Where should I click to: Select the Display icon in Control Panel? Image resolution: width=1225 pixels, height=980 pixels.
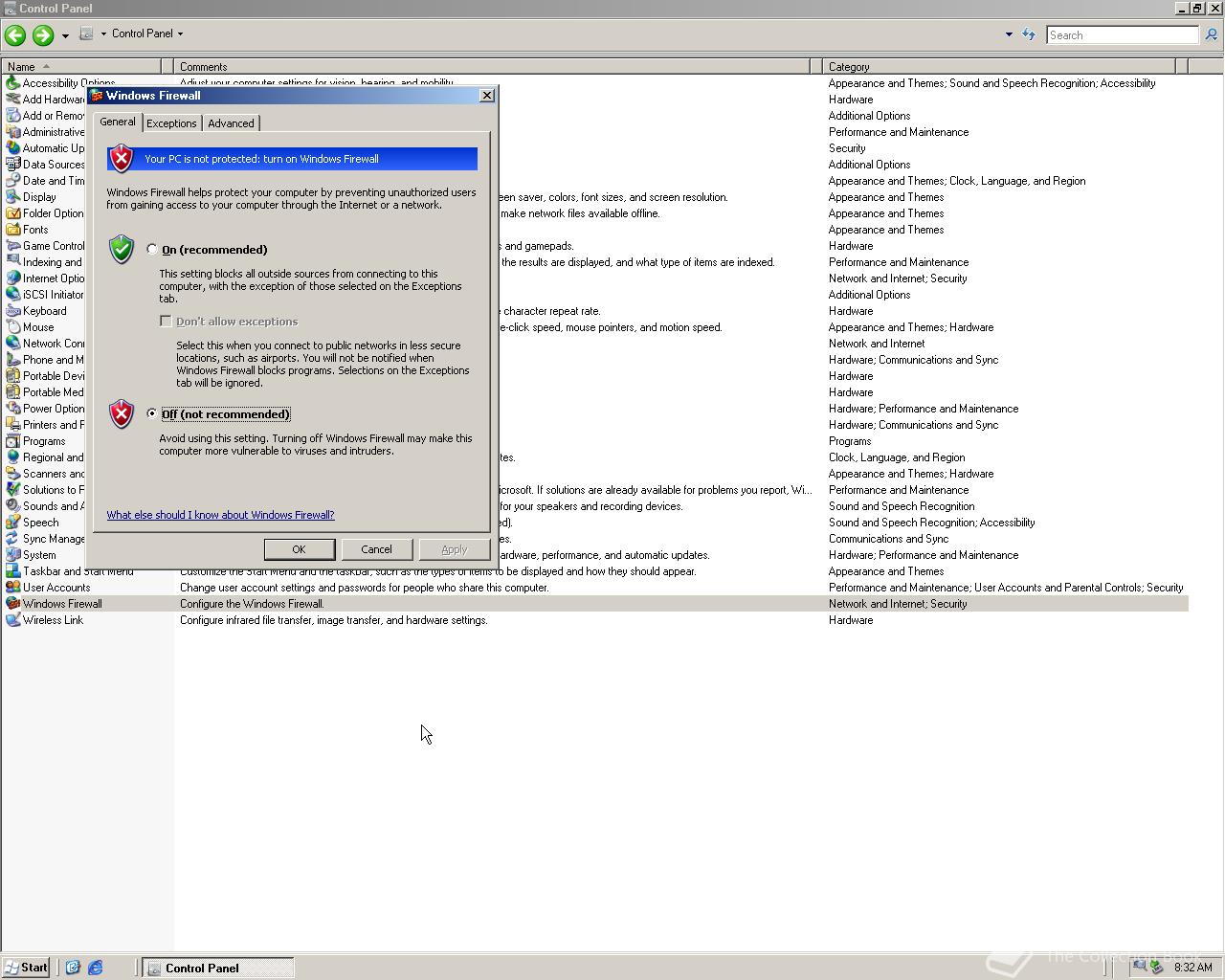click(x=13, y=197)
